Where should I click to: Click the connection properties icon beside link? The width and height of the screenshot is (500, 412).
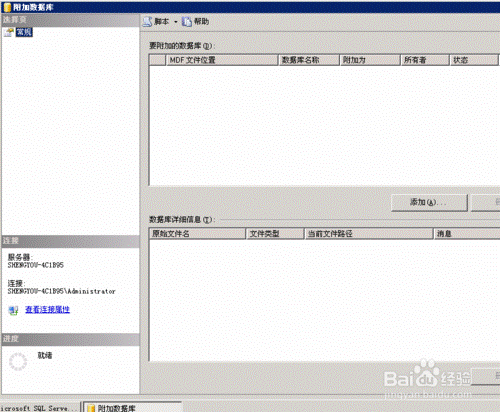point(13,310)
